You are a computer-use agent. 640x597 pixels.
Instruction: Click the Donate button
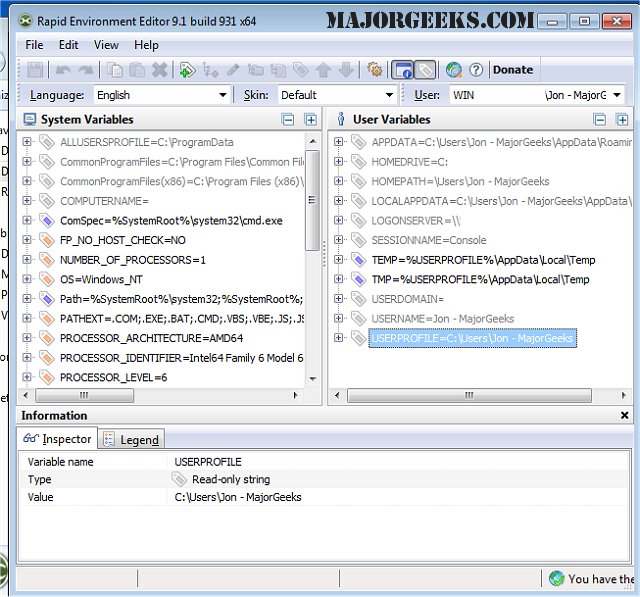point(513,70)
